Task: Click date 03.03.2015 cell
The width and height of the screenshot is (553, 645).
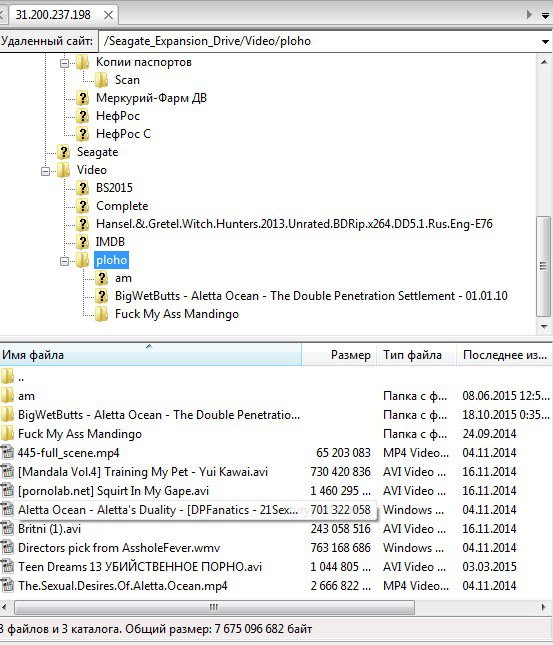Action: tap(489, 566)
